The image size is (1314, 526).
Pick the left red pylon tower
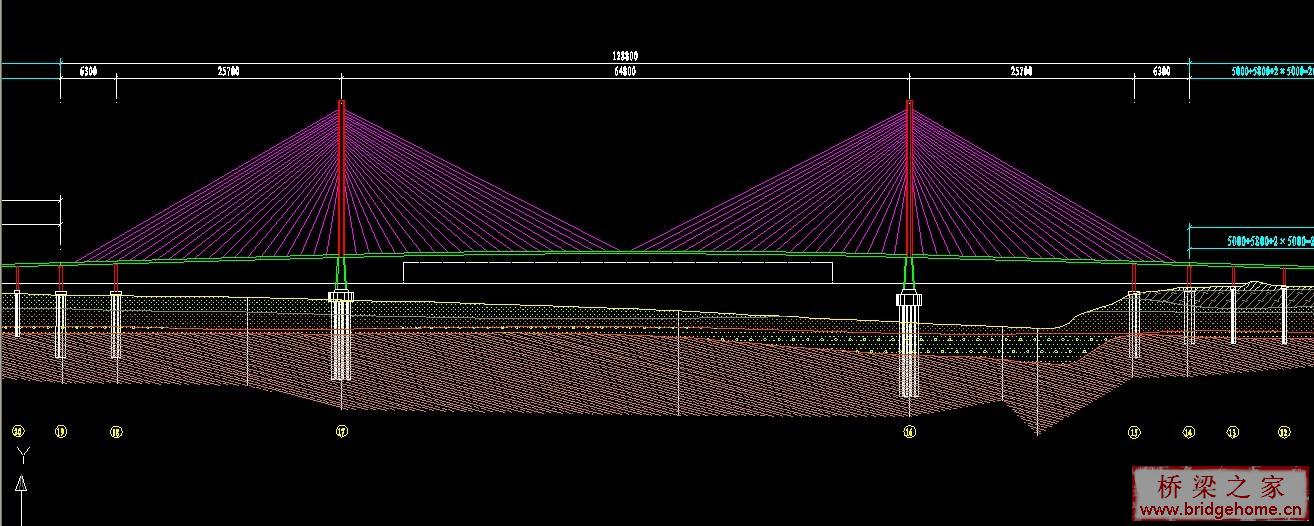pos(341,180)
